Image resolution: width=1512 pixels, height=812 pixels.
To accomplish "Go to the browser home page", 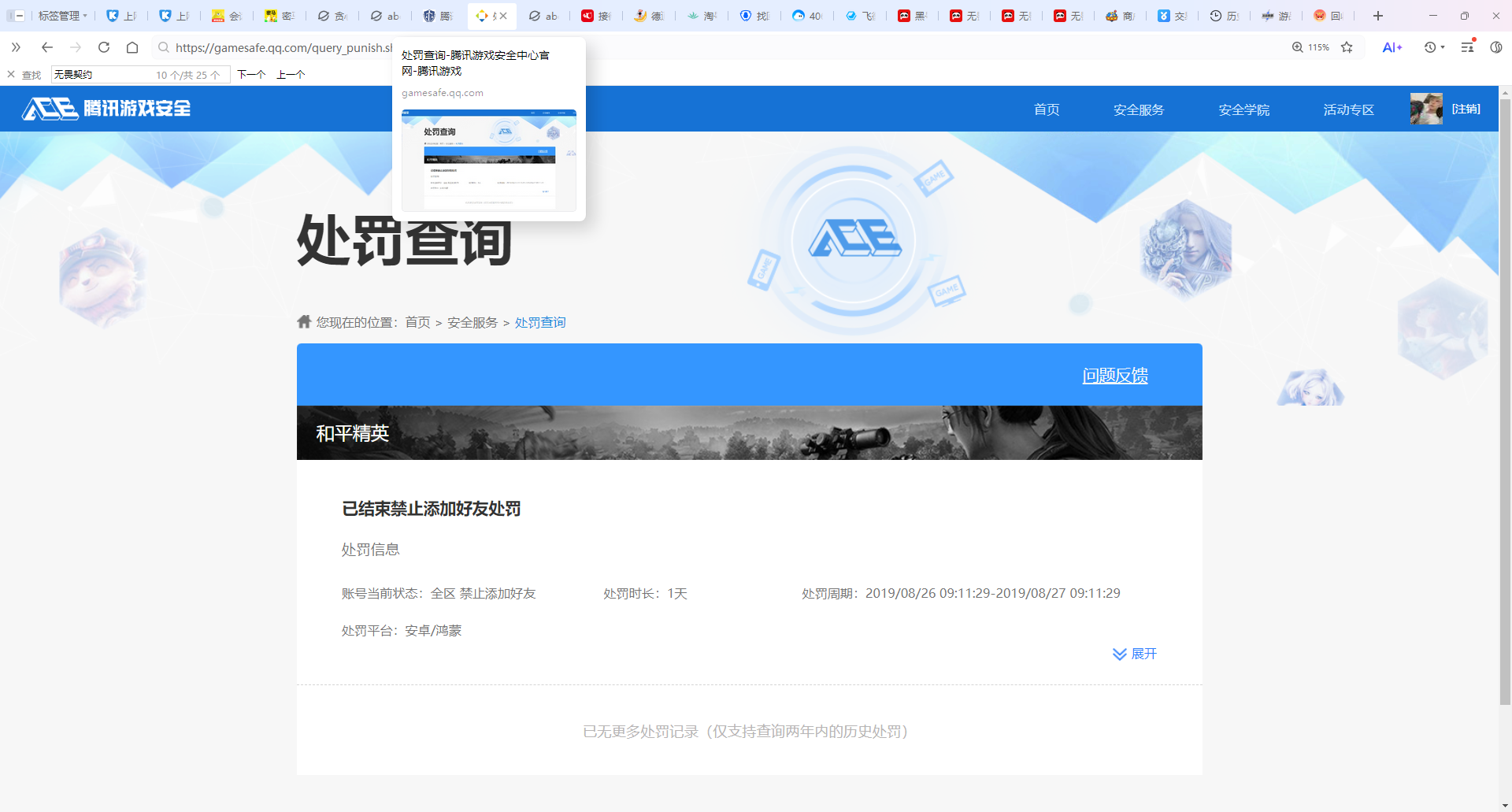I will (x=132, y=47).
